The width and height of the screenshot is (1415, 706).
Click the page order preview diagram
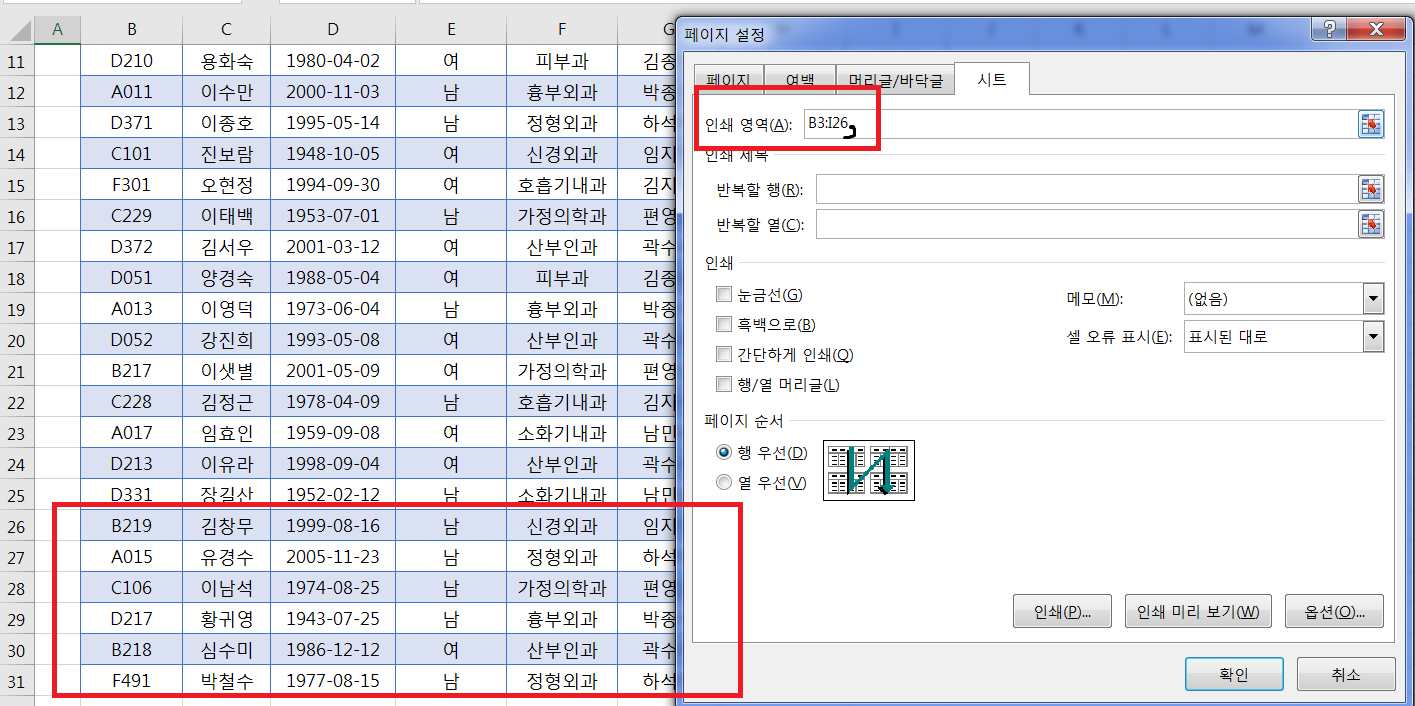[868, 470]
